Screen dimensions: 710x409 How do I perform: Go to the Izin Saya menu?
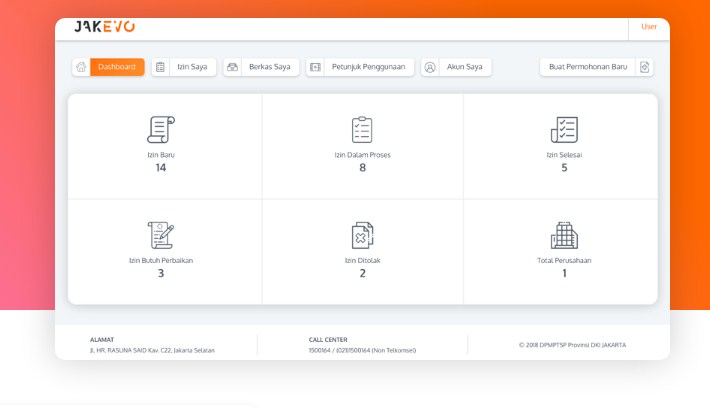(193, 67)
